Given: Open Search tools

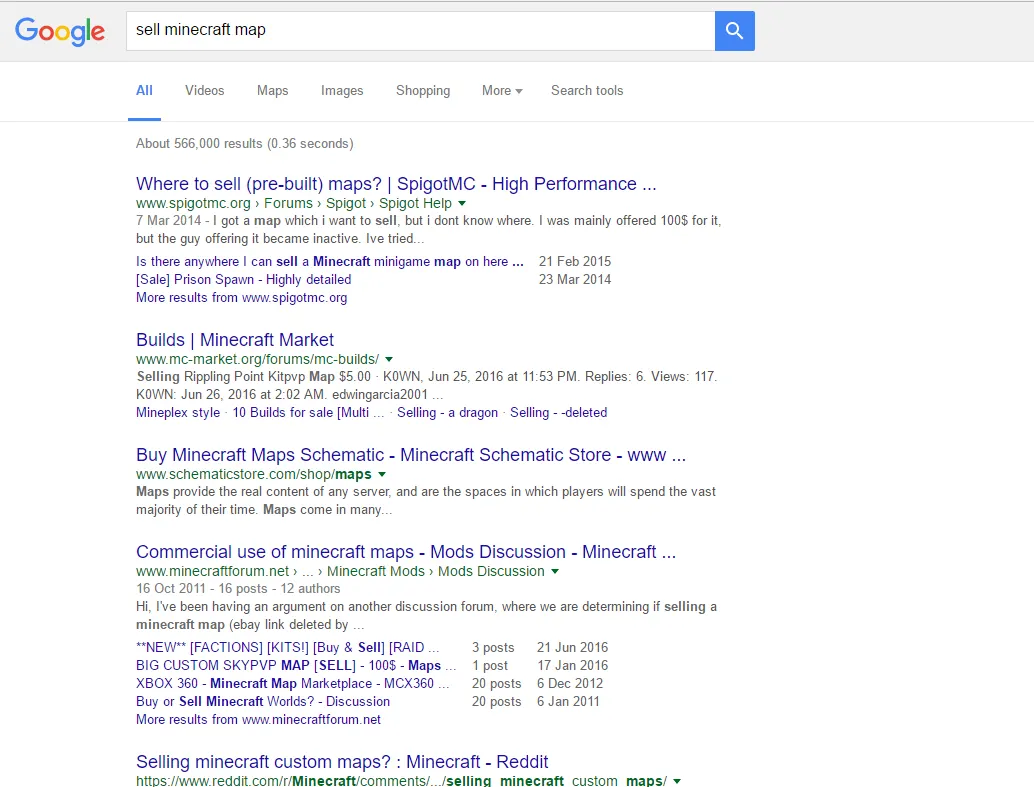Looking at the screenshot, I should (587, 90).
